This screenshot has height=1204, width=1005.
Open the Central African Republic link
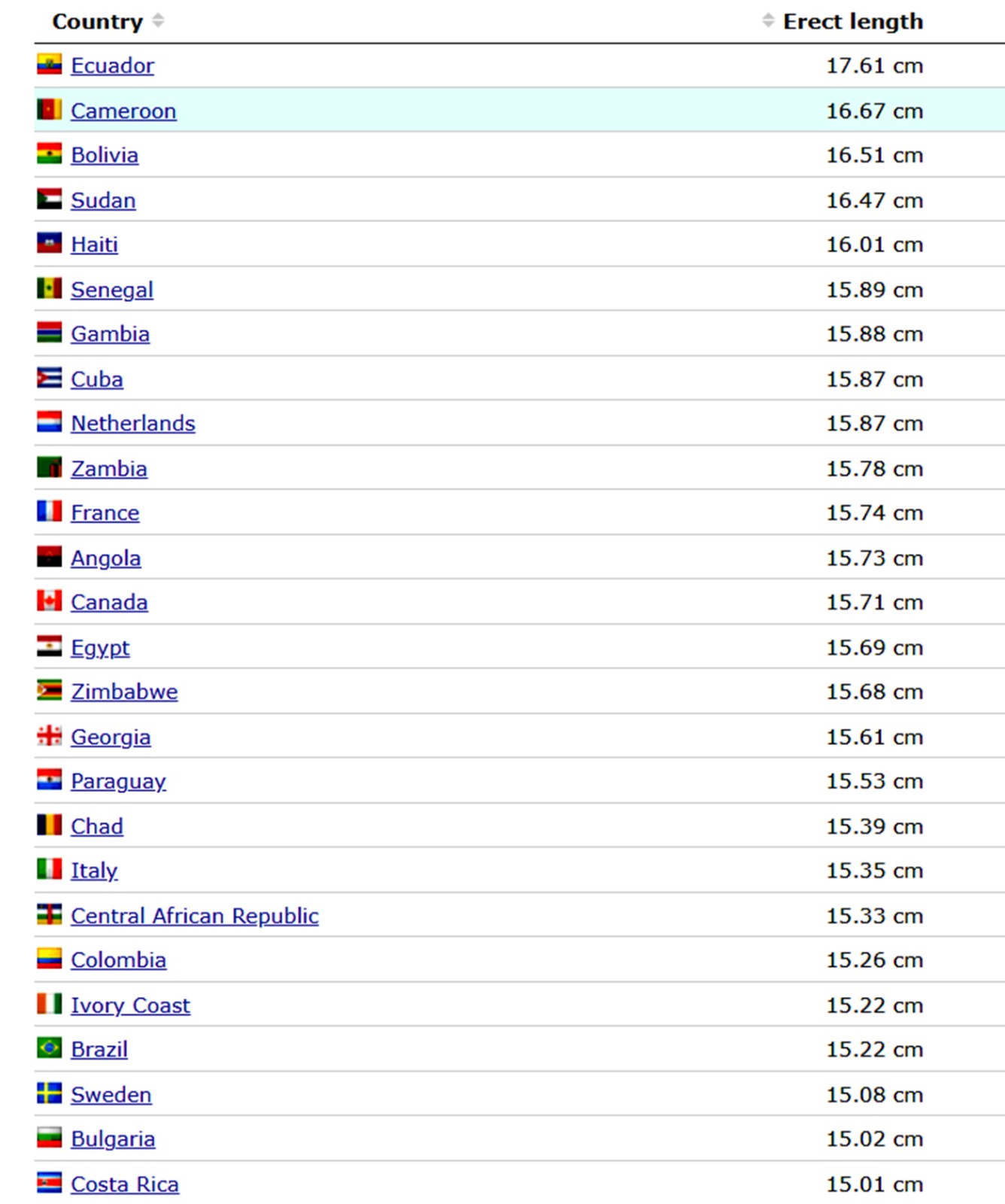(195, 916)
